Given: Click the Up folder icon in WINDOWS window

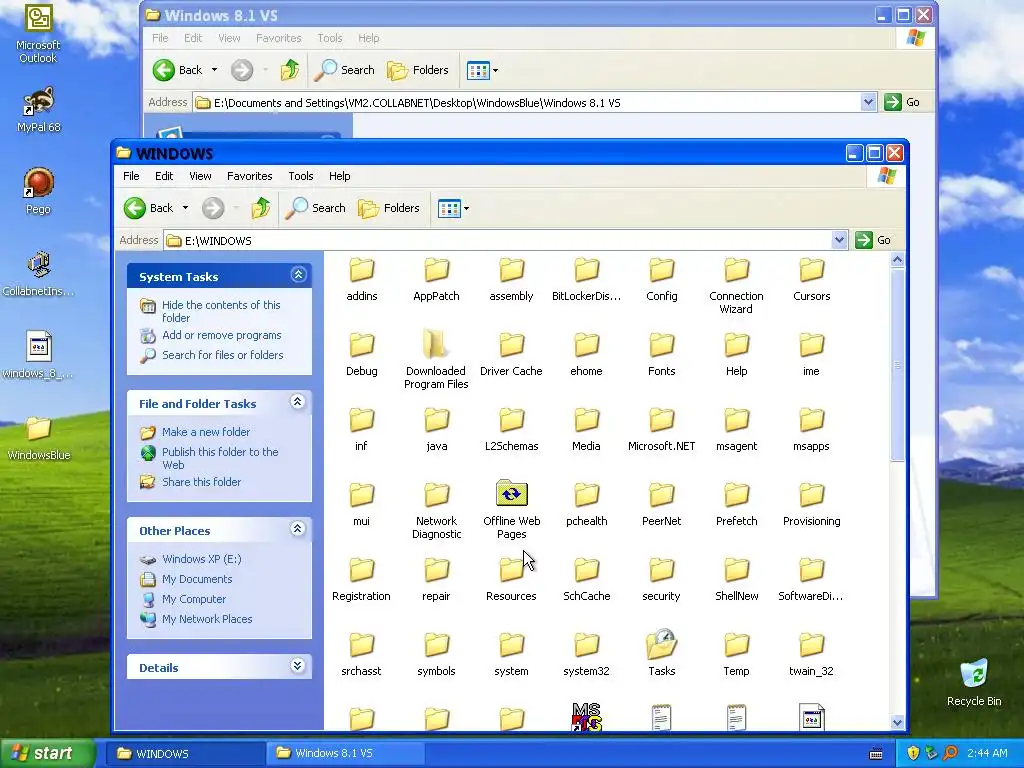Looking at the screenshot, I should (261, 208).
